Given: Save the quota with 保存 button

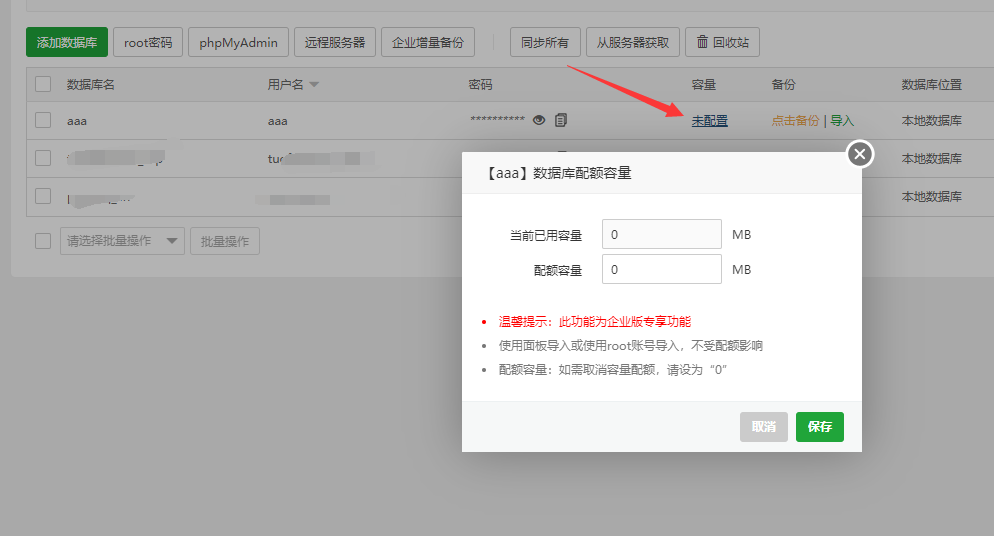Looking at the screenshot, I should point(820,426).
